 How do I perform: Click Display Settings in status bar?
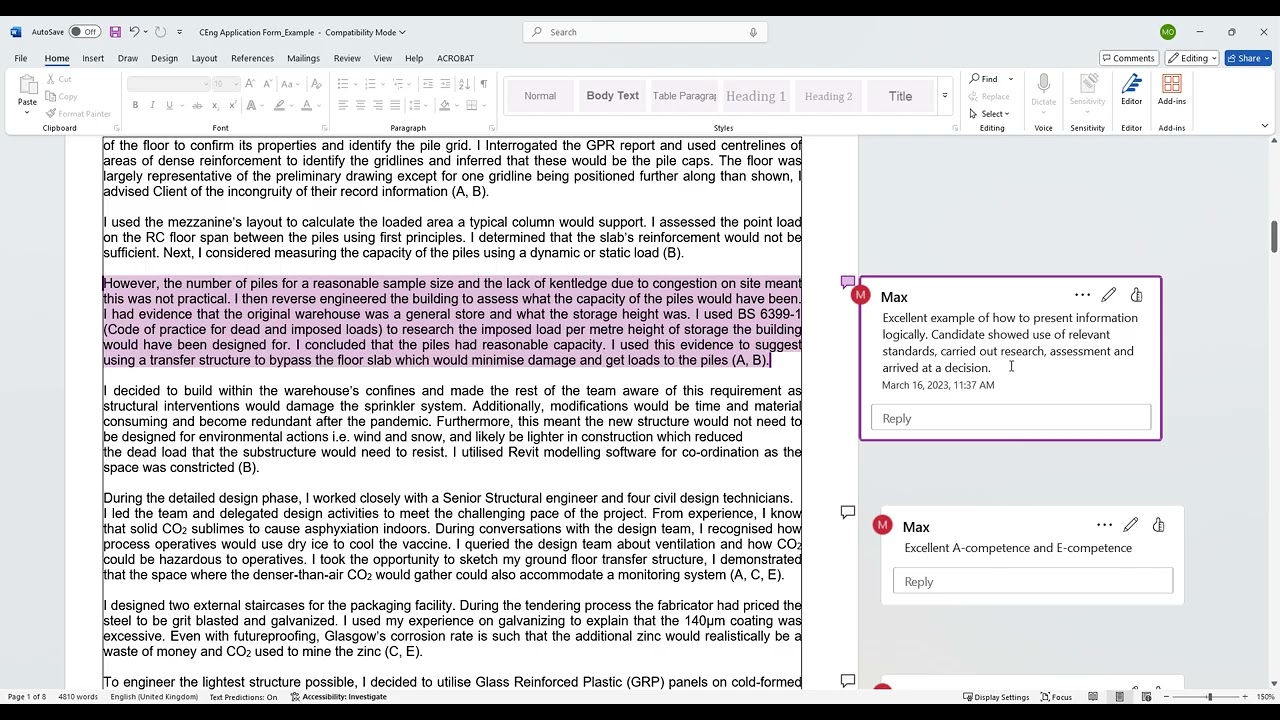(x=995, y=697)
